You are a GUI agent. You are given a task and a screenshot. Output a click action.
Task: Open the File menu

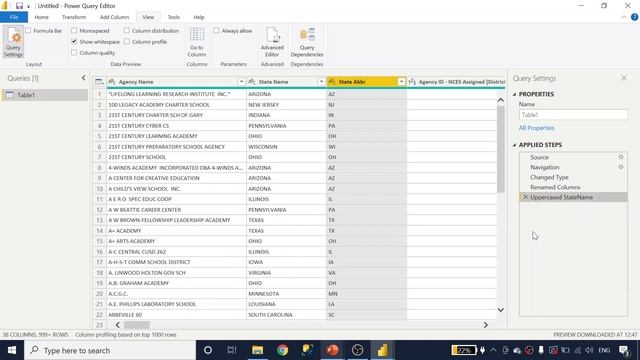point(14,17)
